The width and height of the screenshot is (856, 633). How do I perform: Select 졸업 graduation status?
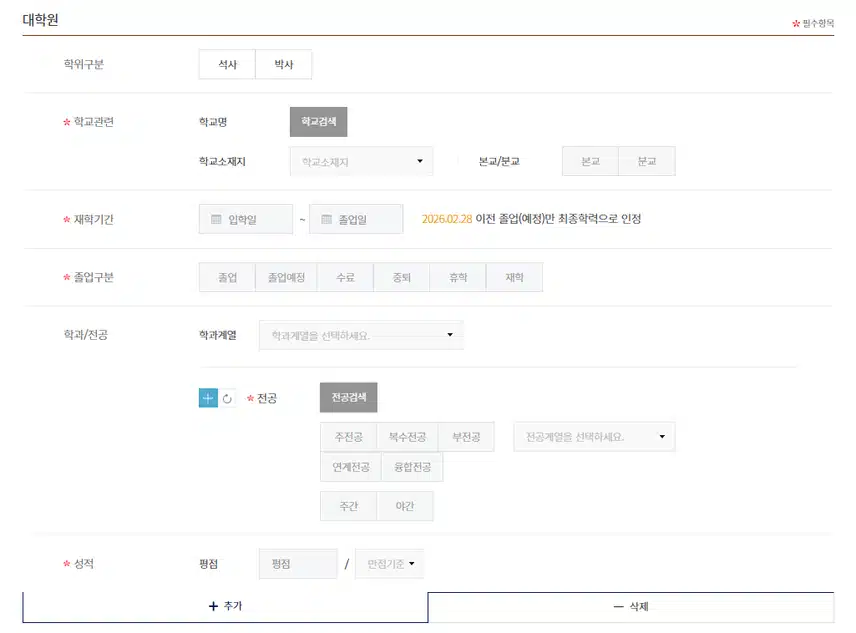point(227,277)
